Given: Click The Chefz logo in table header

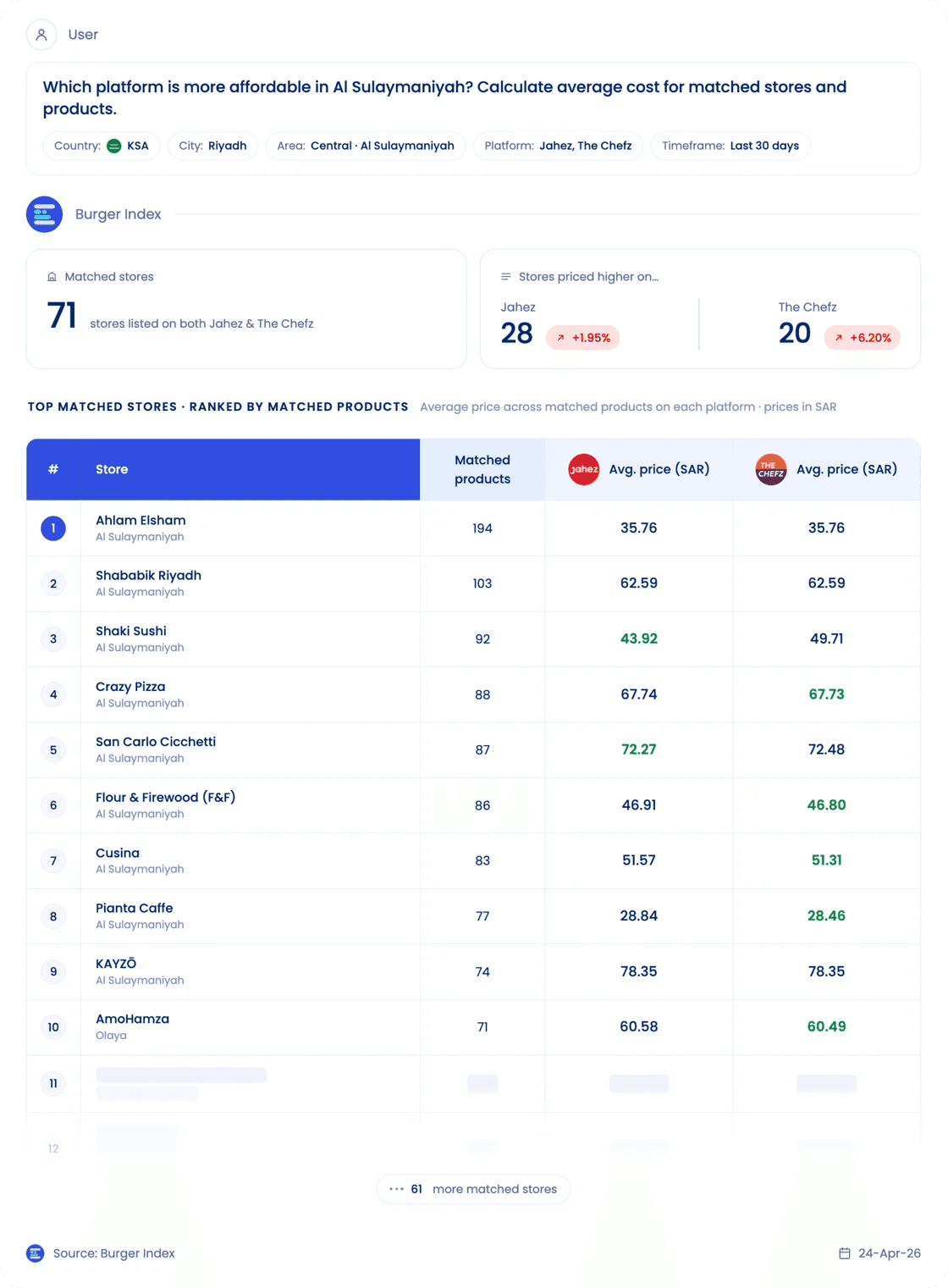Looking at the screenshot, I should (x=771, y=469).
